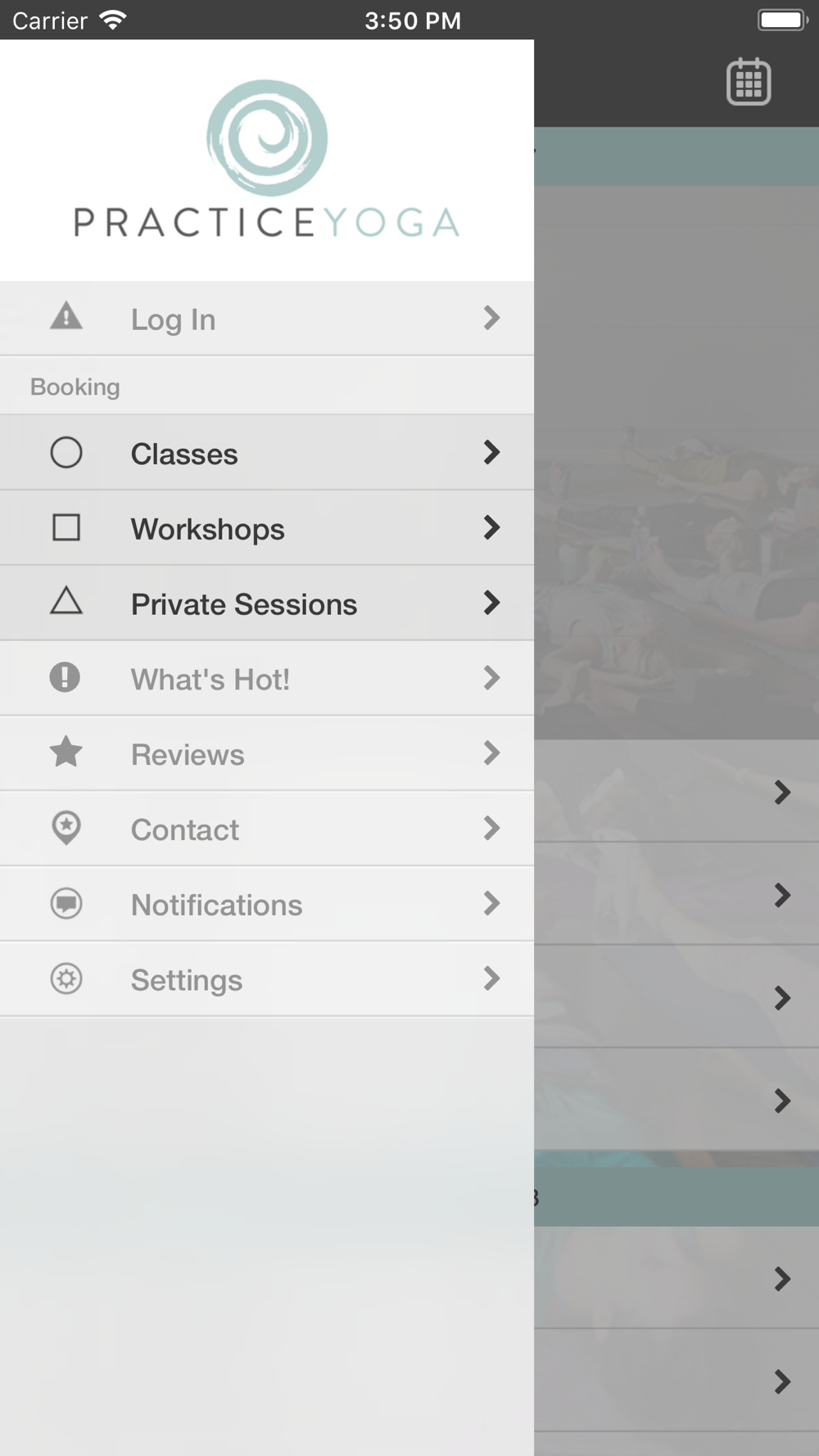Go to the Contact label
819x1456 pixels.
[185, 830]
